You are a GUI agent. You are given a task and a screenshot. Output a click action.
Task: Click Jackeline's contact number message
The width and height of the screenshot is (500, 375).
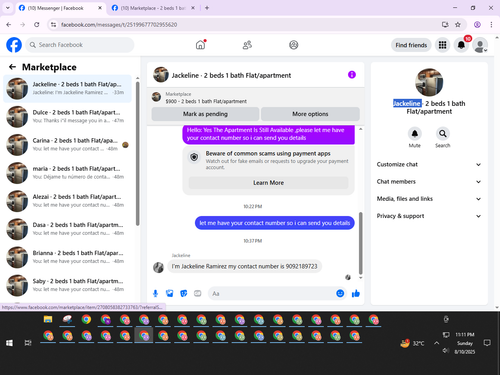(245, 266)
